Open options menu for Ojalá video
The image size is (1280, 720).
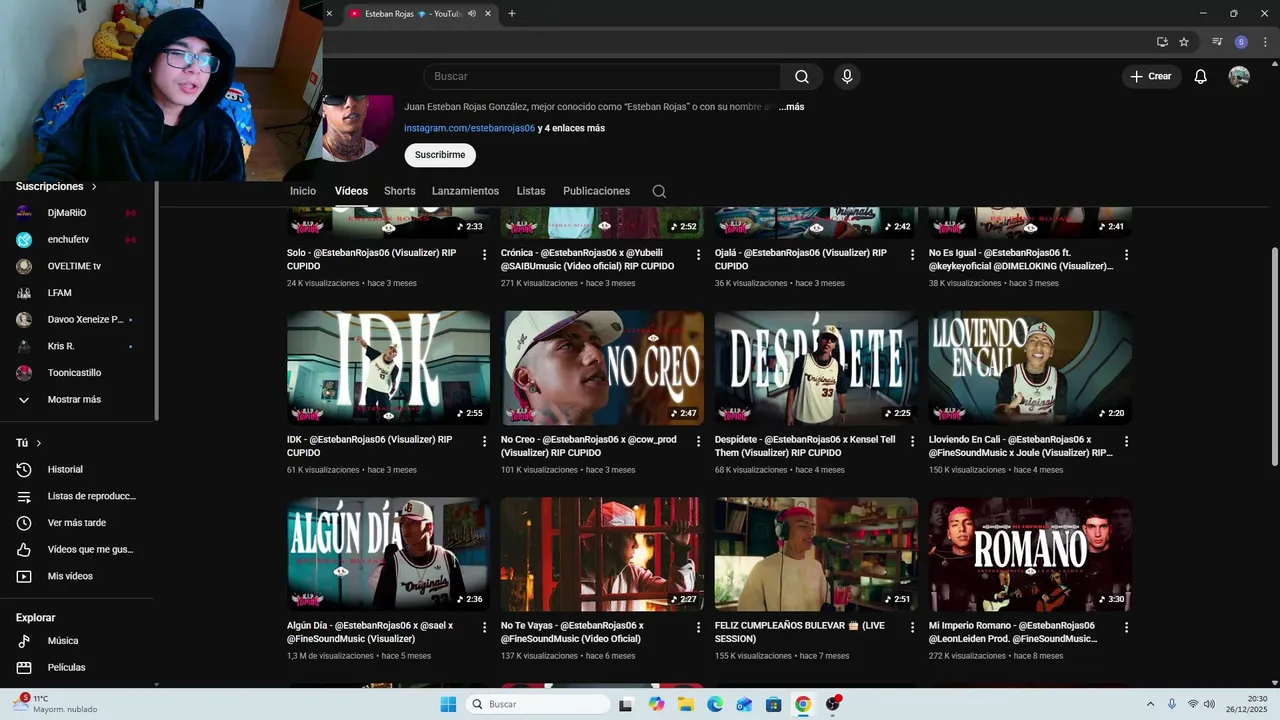(x=912, y=255)
